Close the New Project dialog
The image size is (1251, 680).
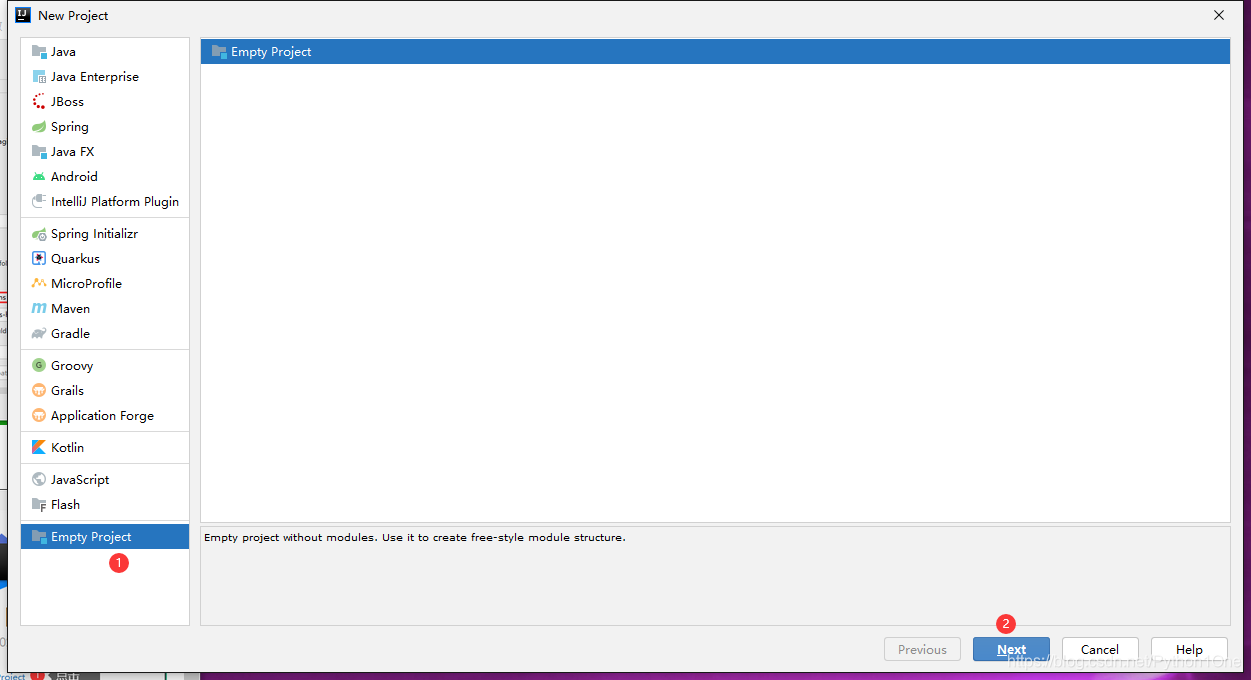click(x=1219, y=15)
